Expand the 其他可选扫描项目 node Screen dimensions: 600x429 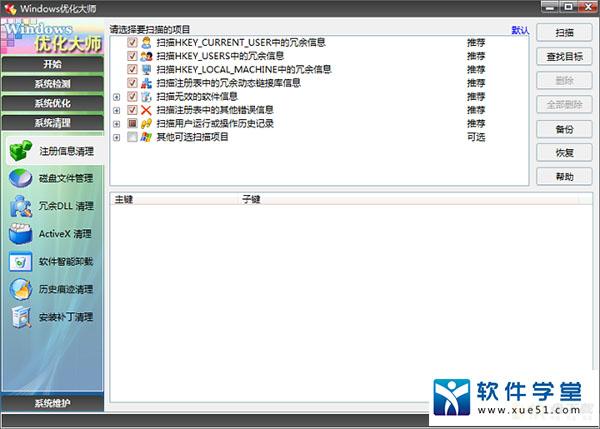117,137
